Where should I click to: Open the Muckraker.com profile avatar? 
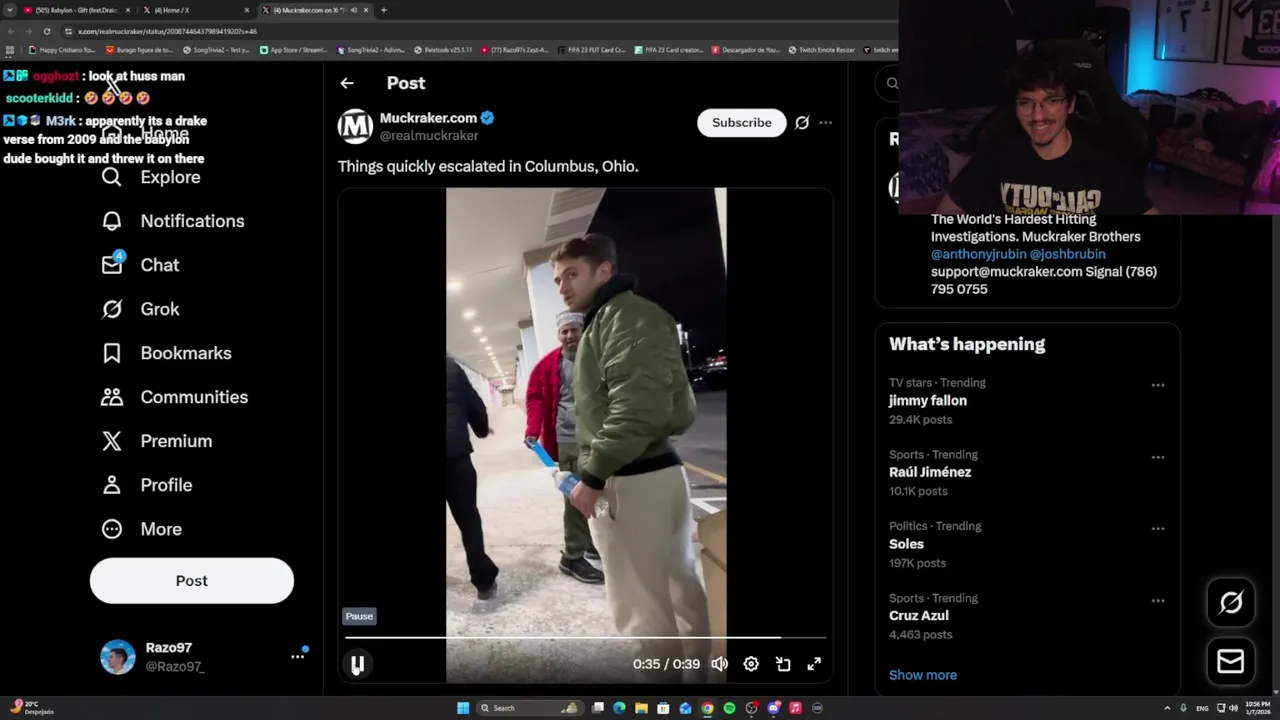coord(355,126)
